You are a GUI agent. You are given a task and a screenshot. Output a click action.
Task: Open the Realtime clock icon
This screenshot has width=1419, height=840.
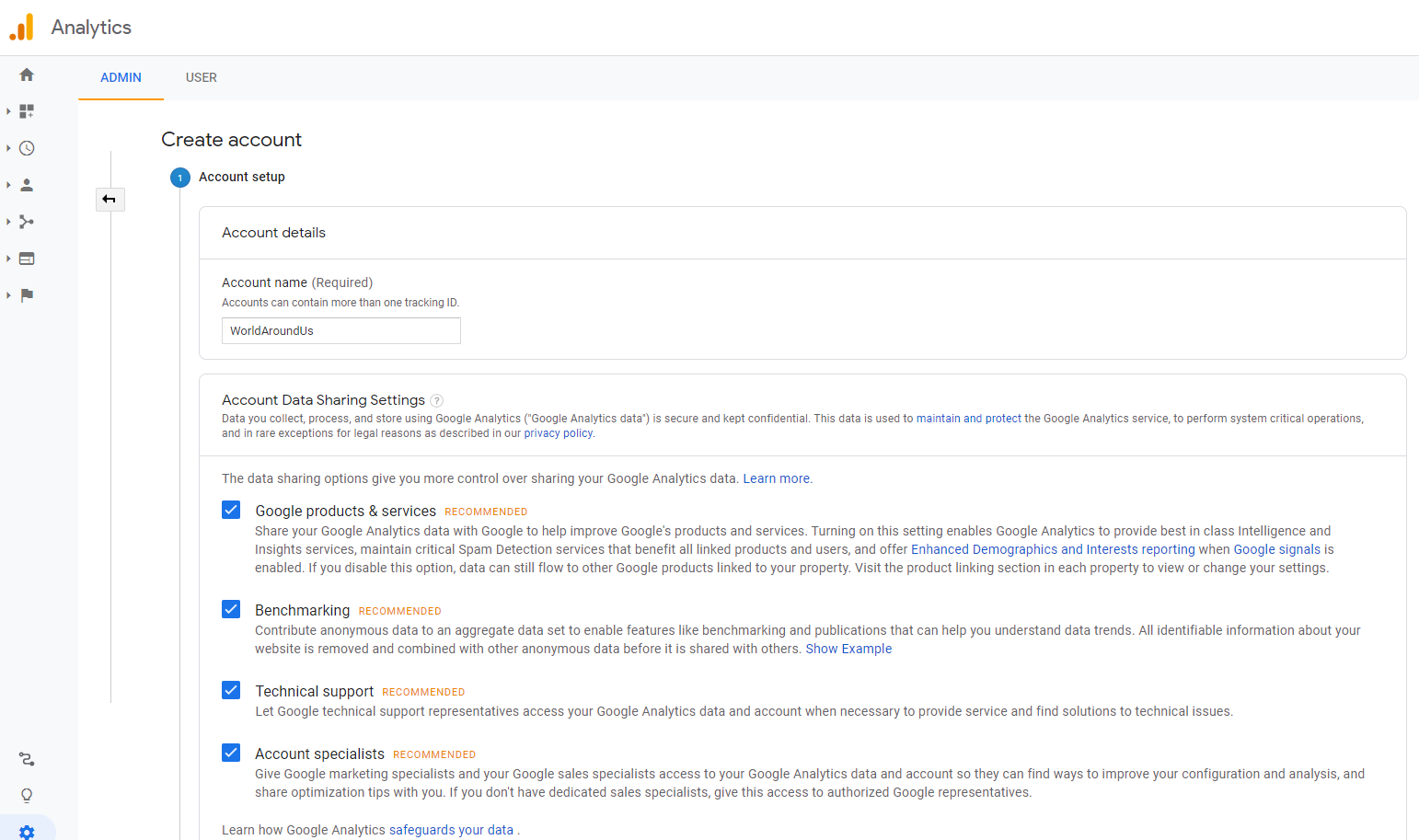pyautogui.click(x=27, y=148)
